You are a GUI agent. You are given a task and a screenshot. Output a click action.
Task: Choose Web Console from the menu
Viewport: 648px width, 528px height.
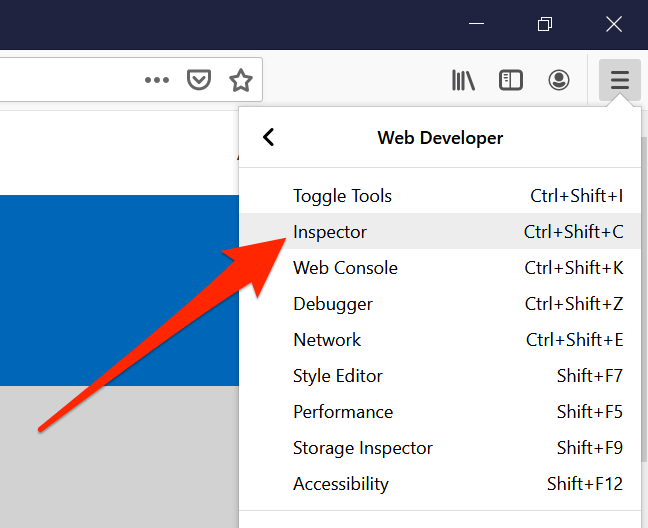click(x=345, y=268)
